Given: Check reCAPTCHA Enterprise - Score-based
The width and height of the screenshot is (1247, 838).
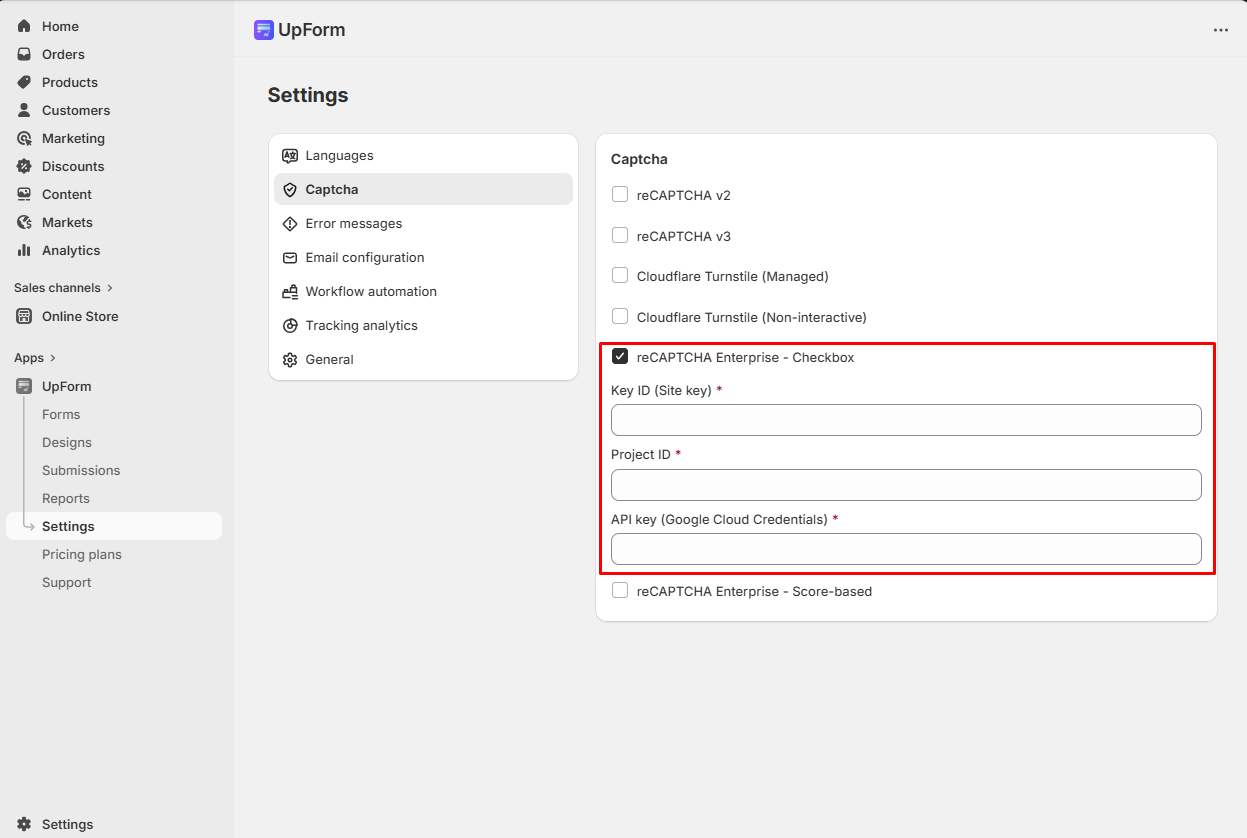Looking at the screenshot, I should [620, 591].
